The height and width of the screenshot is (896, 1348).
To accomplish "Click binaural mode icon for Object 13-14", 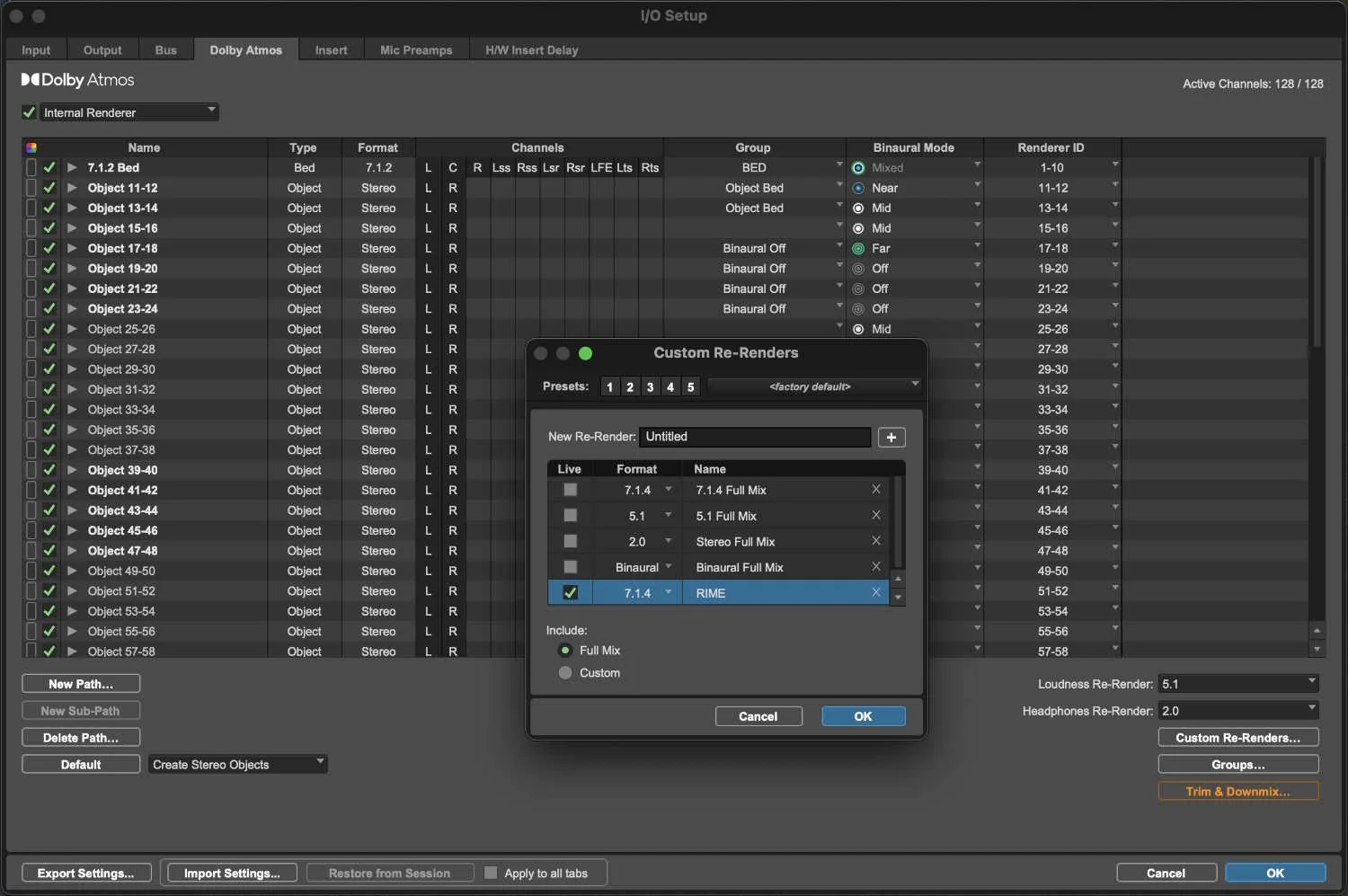I will coord(858,208).
